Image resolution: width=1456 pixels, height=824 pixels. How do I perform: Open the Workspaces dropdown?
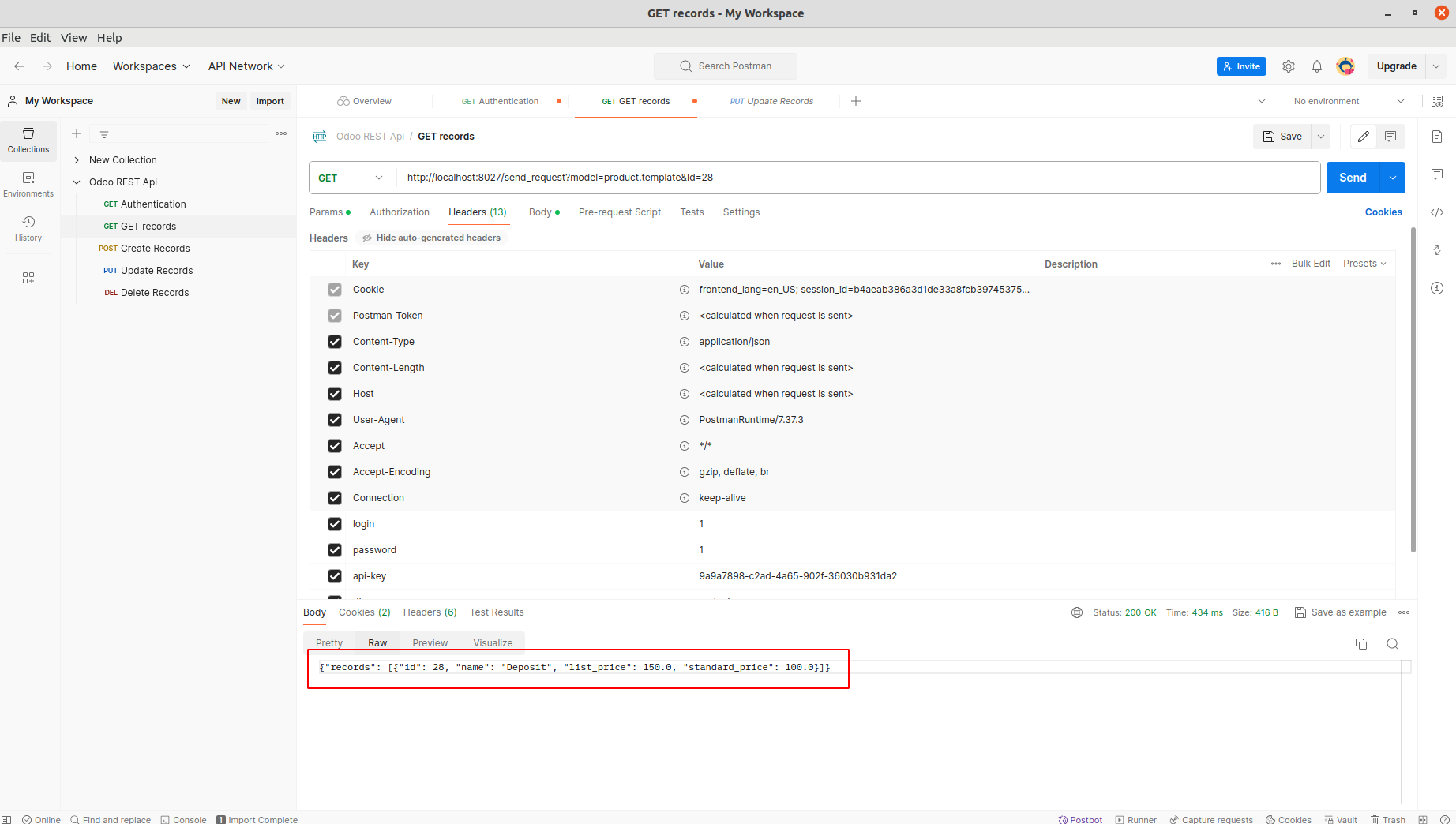point(152,66)
